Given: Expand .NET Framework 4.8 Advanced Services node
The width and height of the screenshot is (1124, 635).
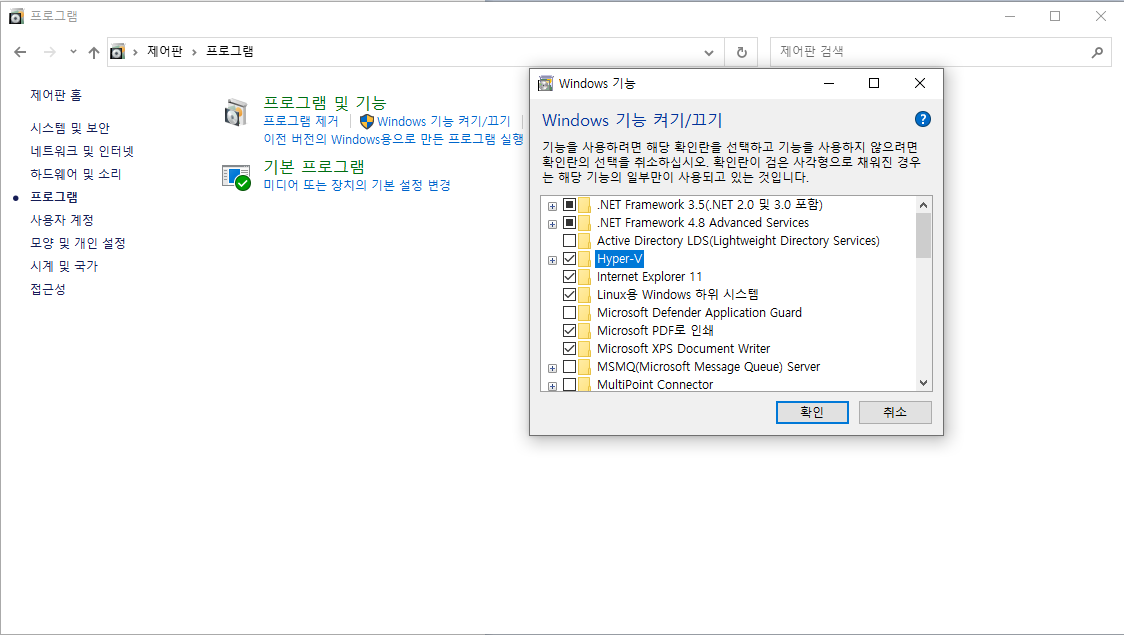Looking at the screenshot, I should point(552,224).
